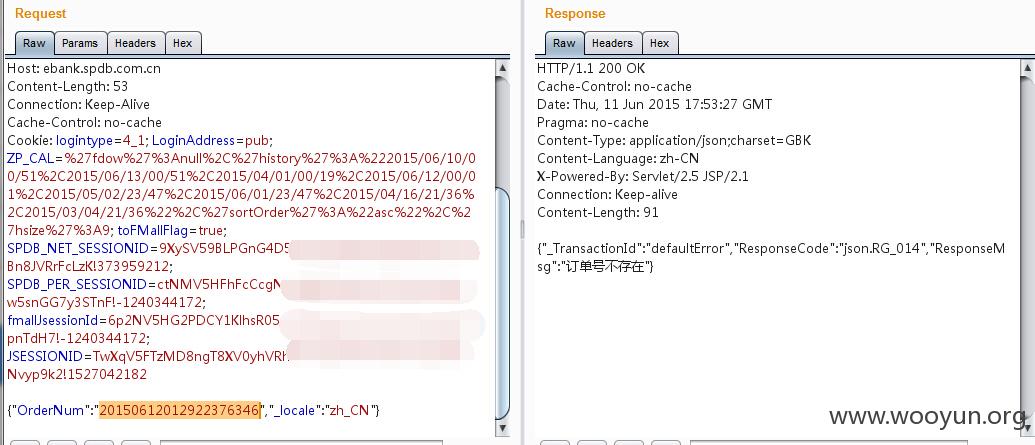
Task: Open the Request Headers tab
Action: pyautogui.click(x=135, y=43)
